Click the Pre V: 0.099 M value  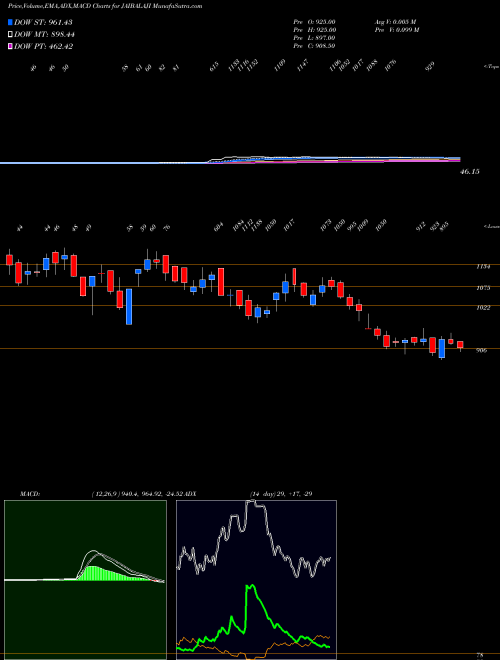point(396,30)
